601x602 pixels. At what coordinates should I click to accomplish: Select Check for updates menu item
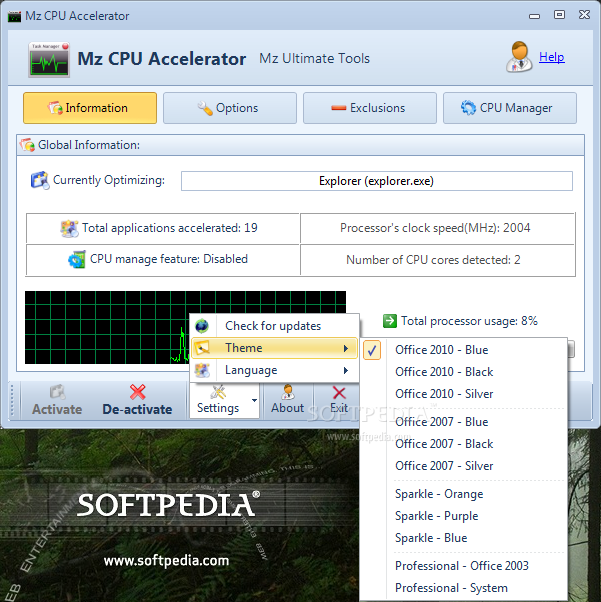pyautogui.click(x=274, y=326)
